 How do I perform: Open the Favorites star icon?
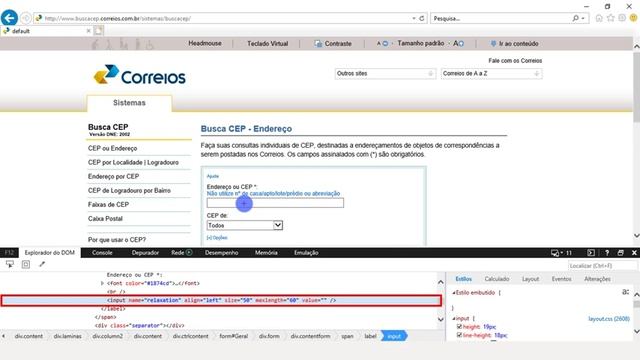pos(611,18)
